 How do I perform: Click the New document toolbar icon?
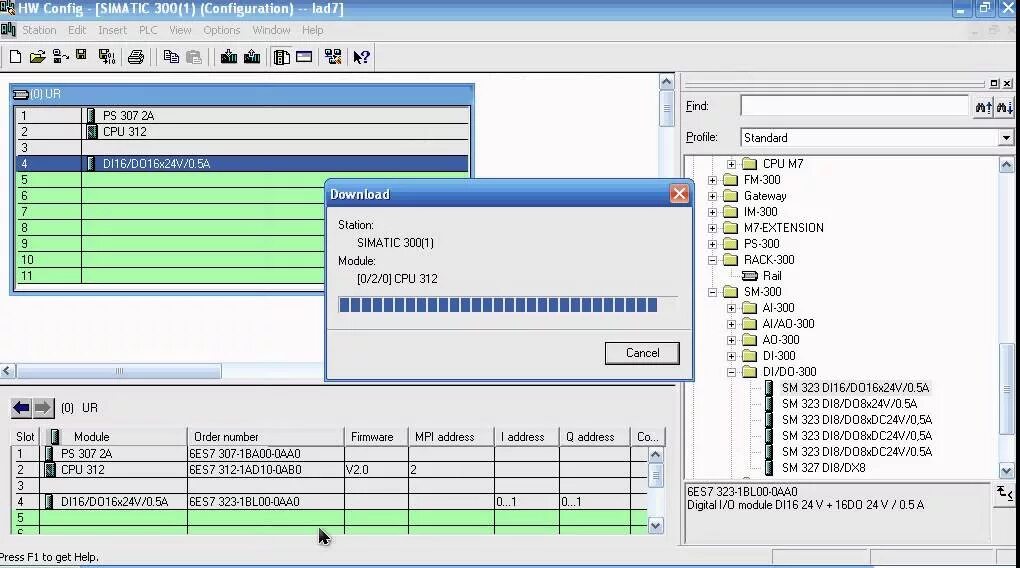(15, 57)
